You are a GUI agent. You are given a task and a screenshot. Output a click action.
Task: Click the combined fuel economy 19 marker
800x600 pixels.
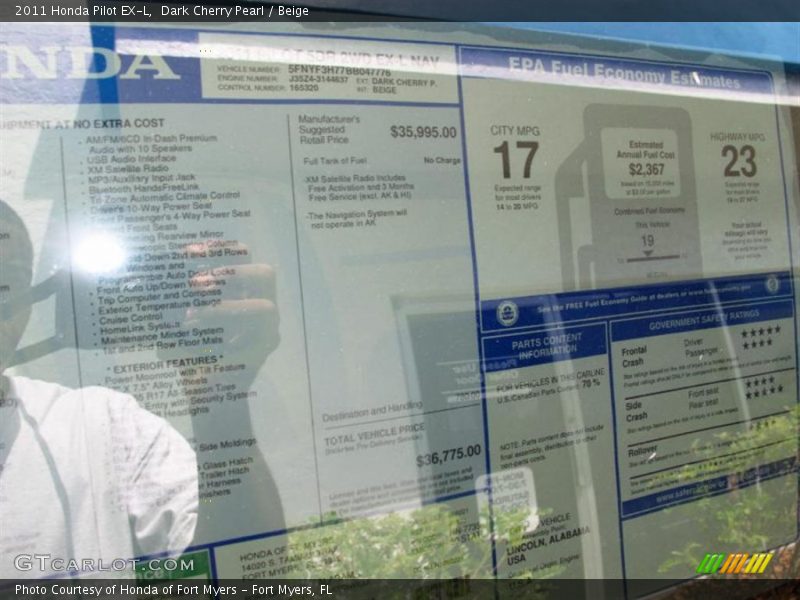647,241
